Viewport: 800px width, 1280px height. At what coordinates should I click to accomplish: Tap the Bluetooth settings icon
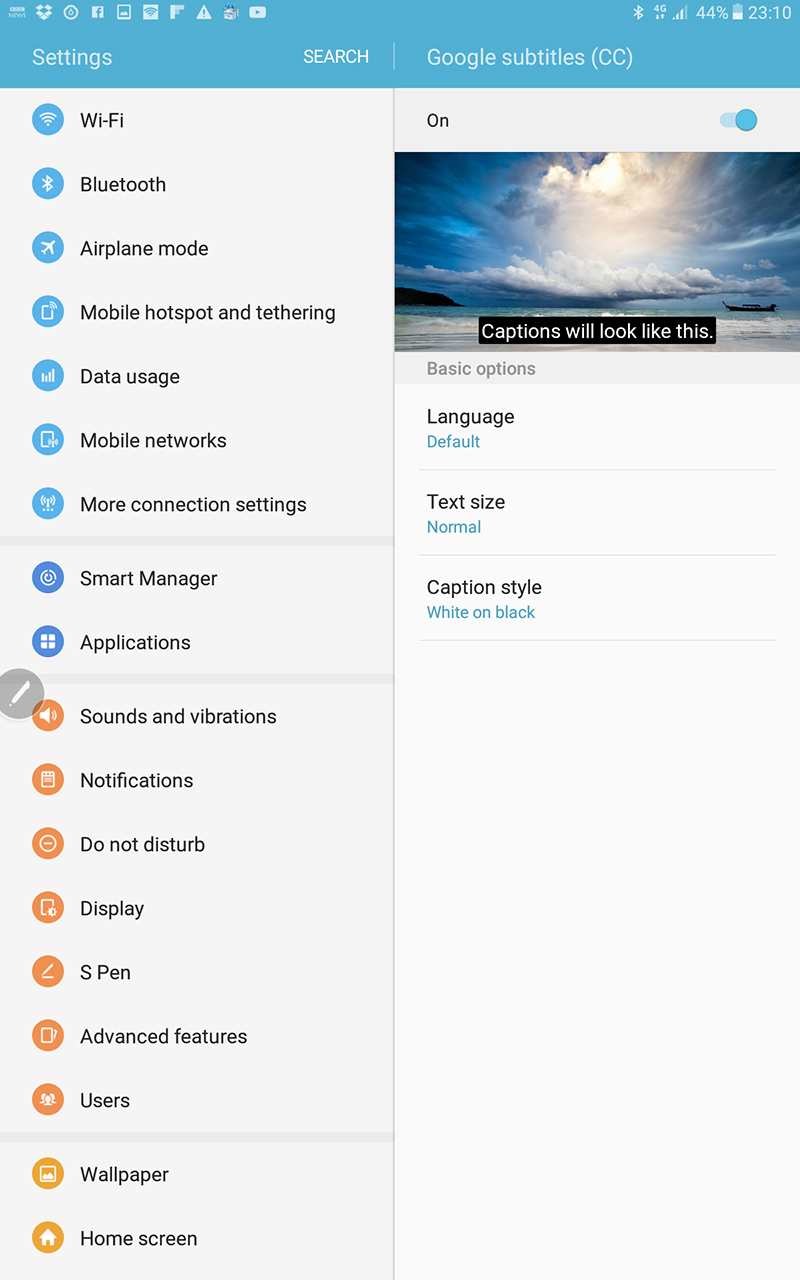pyautogui.click(x=48, y=184)
